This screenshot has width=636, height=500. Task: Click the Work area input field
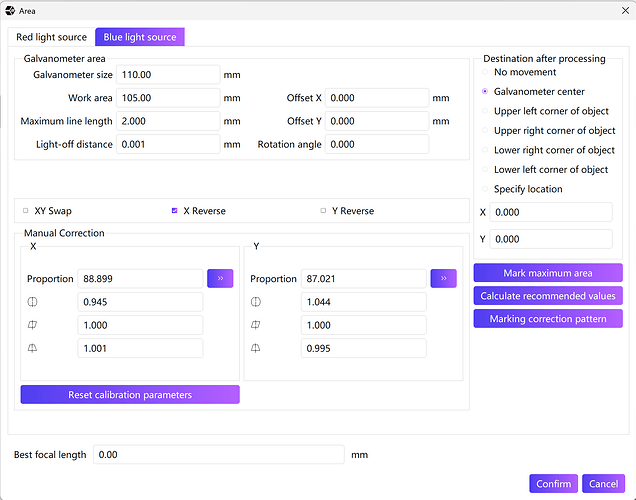pyautogui.click(x=168, y=98)
